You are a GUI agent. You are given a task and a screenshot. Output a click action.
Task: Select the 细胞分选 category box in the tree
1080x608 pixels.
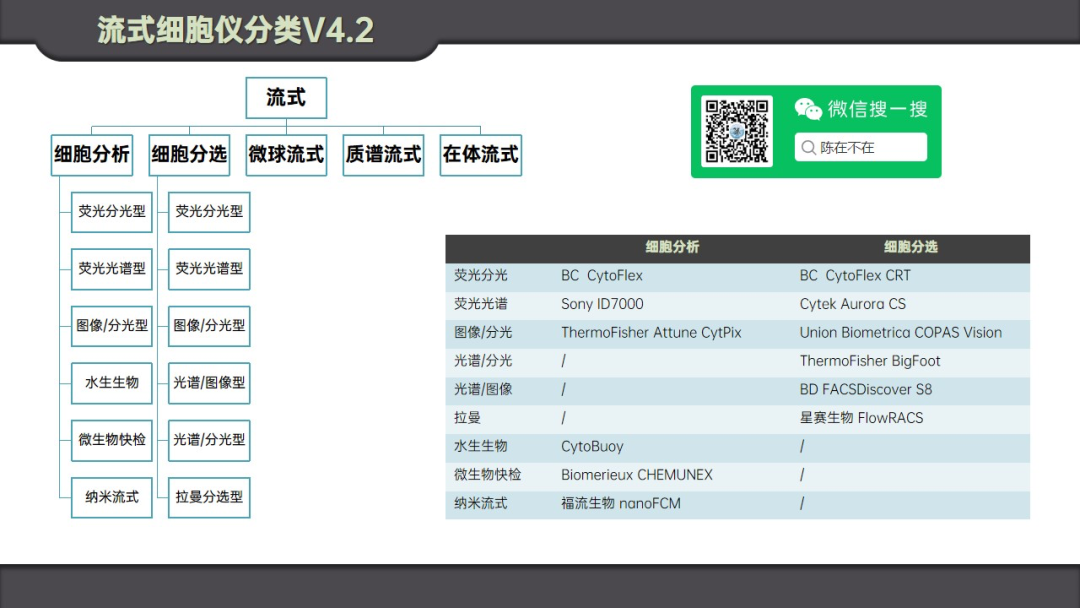click(x=189, y=155)
